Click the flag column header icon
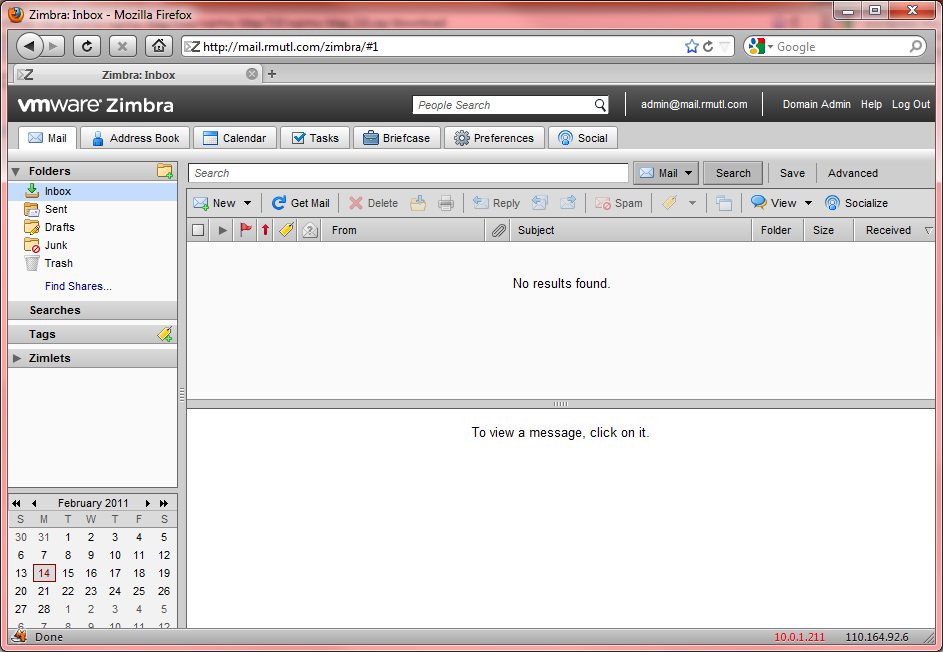 click(x=246, y=230)
